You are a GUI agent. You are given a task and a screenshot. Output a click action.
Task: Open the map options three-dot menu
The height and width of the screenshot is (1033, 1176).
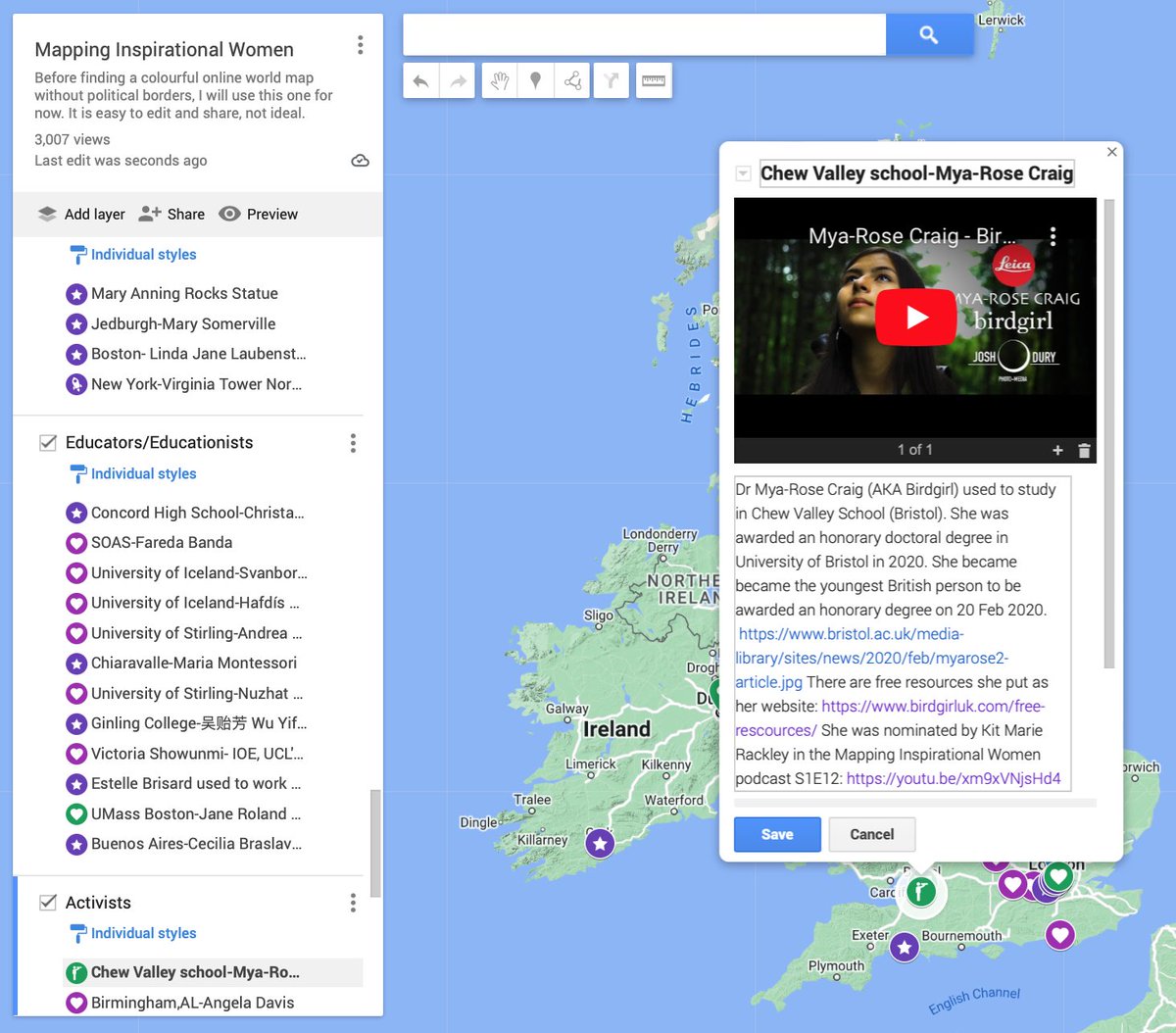point(360,44)
